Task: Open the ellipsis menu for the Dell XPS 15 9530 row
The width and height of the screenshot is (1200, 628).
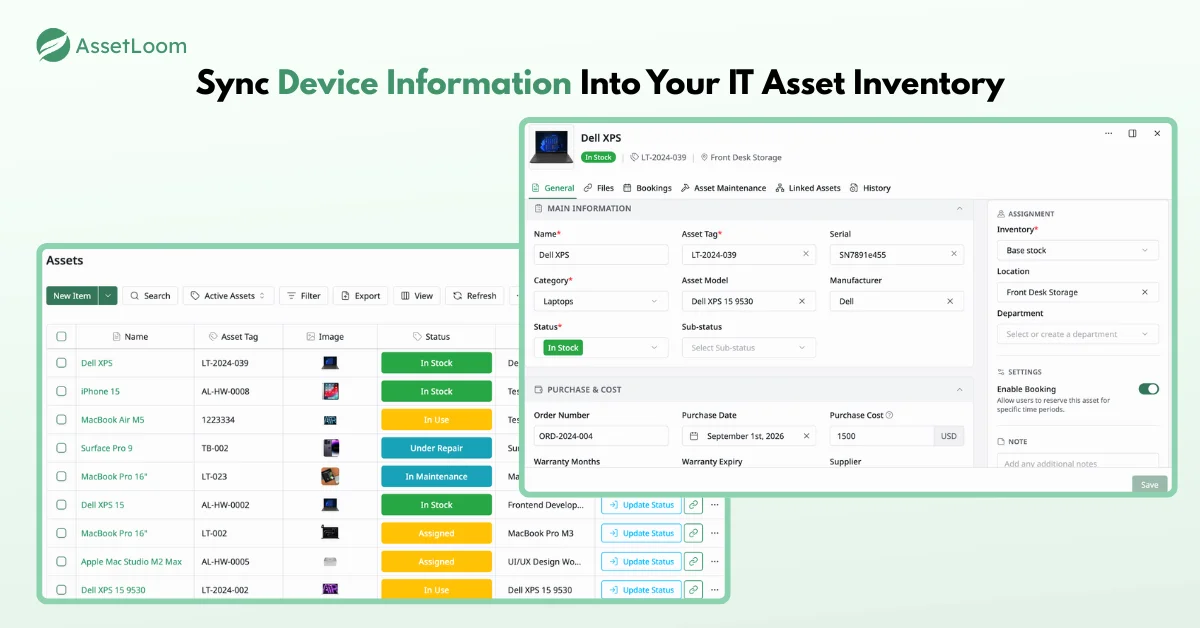Action: point(714,590)
